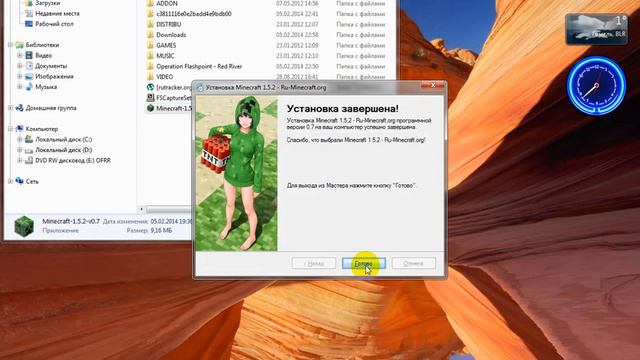The width and height of the screenshot is (640, 360).
Task: Open Локальный диск (C:) in navigation pane
Action: [64, 140]
